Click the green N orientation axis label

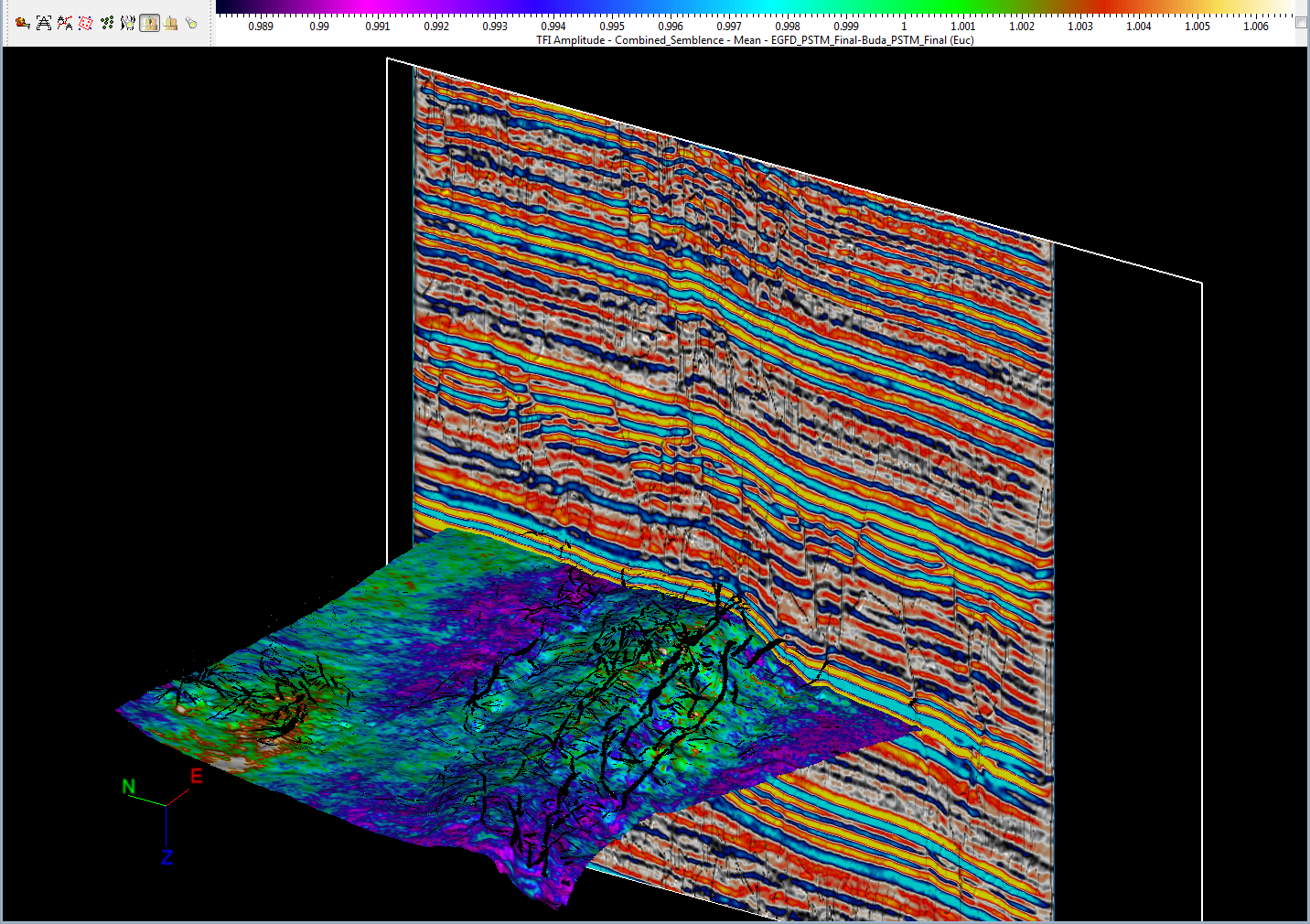[129, 787]
